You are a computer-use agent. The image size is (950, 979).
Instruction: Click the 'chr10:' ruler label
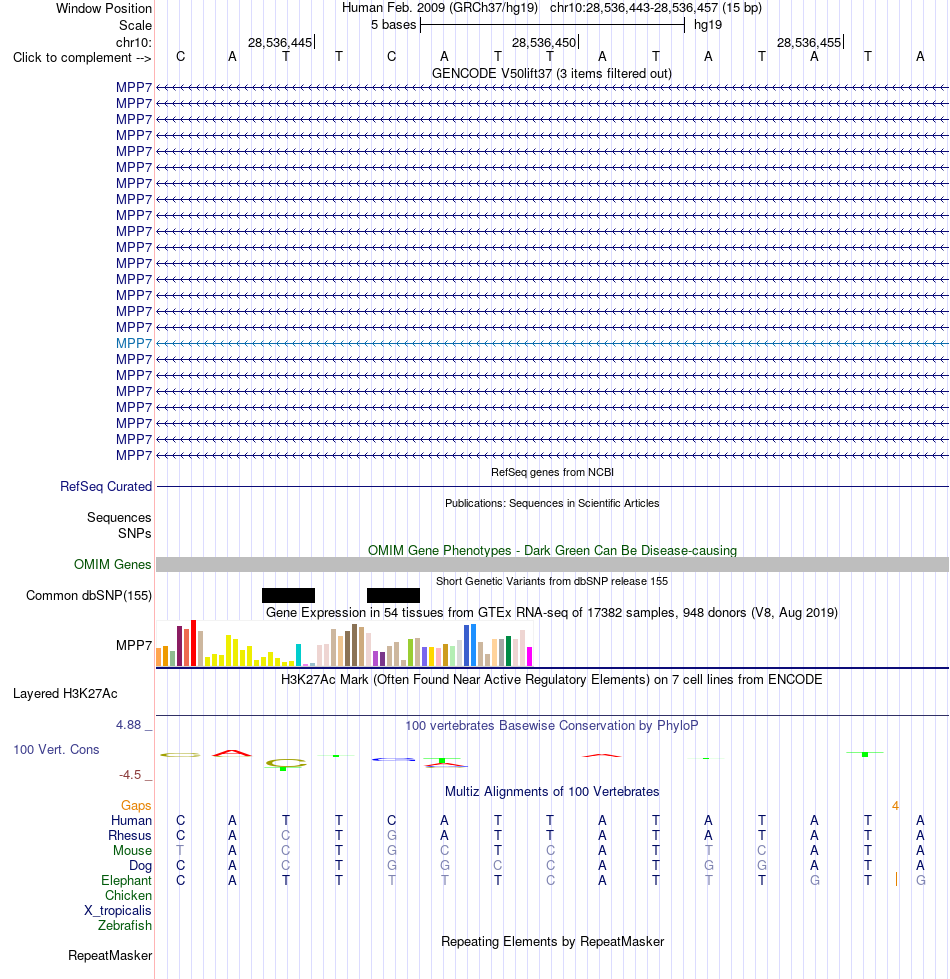[134, 42]
